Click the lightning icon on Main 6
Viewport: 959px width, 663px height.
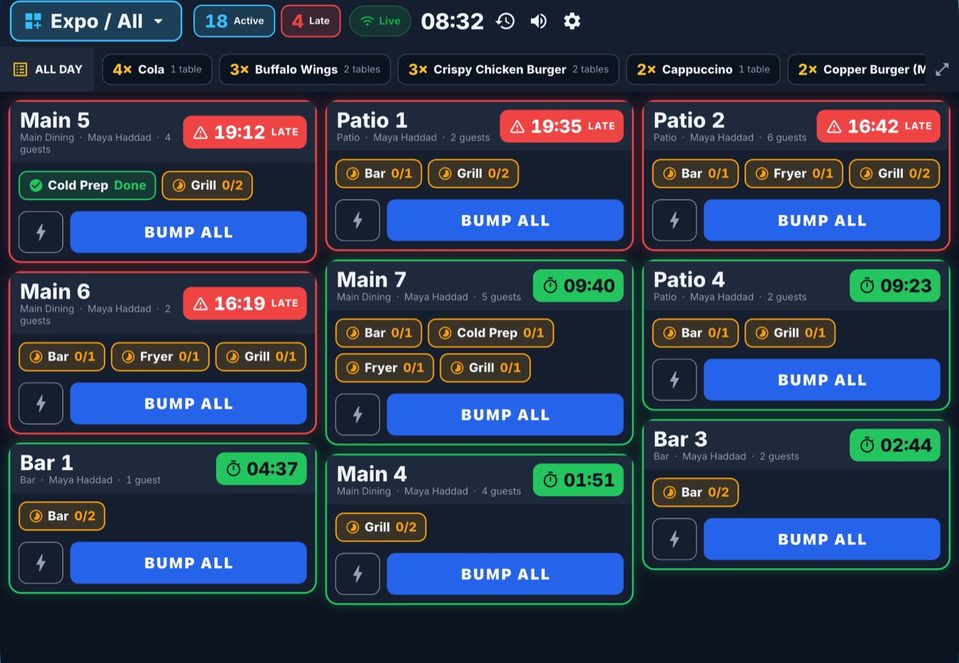41,403
